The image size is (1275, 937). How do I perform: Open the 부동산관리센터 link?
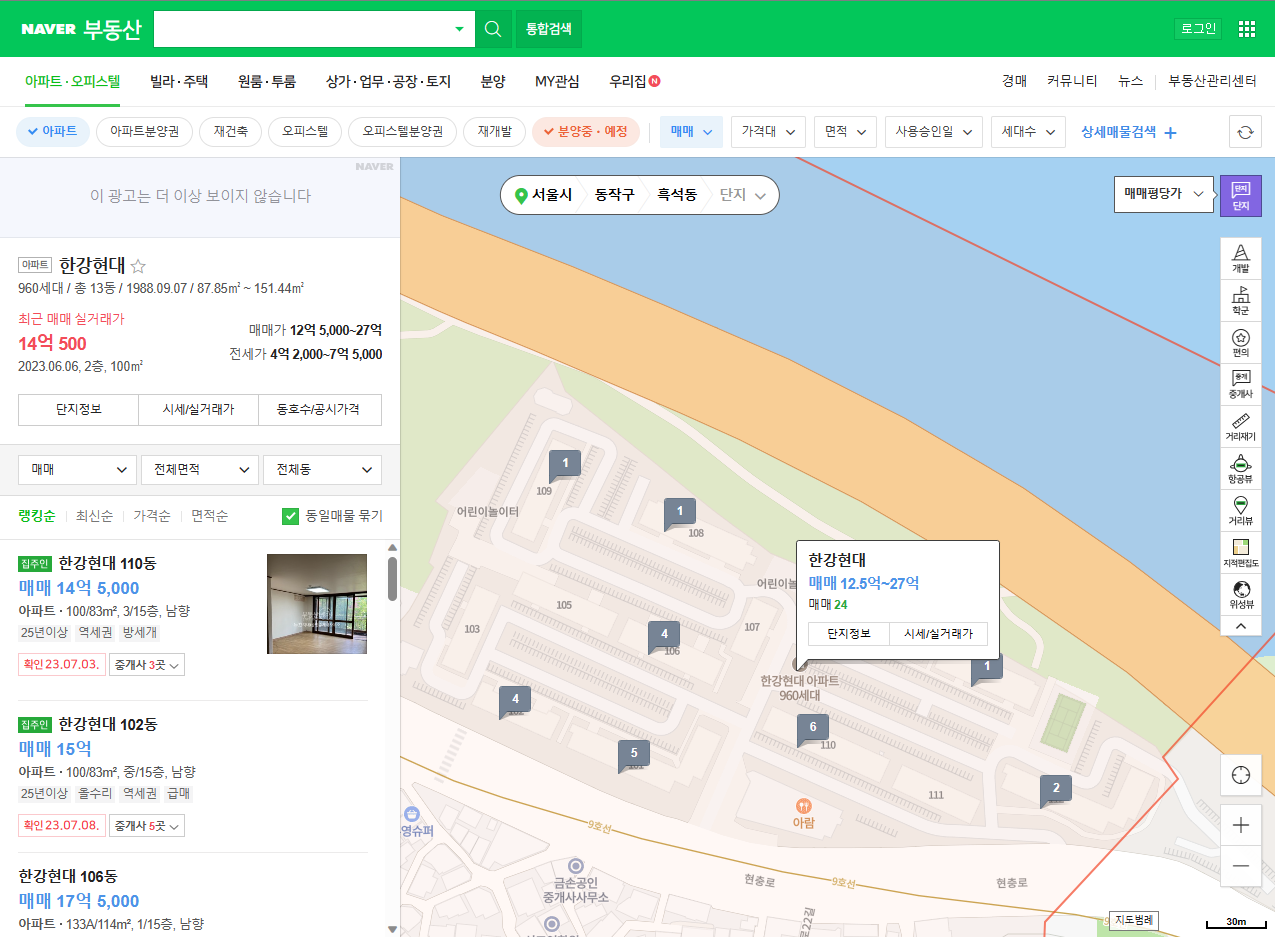[1212, 82]
